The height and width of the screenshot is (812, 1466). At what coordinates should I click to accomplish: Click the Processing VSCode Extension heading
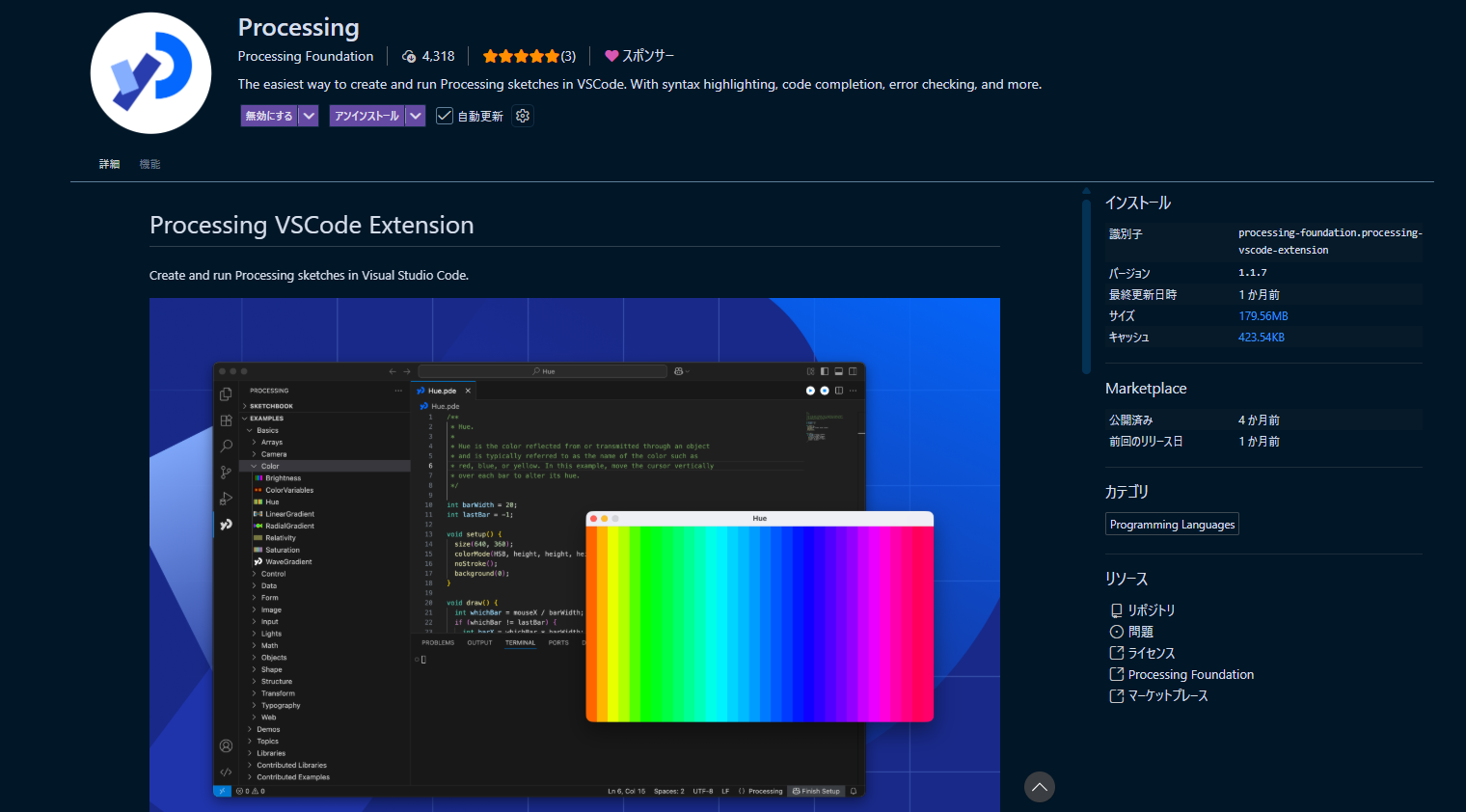click(x=312, y=225)
